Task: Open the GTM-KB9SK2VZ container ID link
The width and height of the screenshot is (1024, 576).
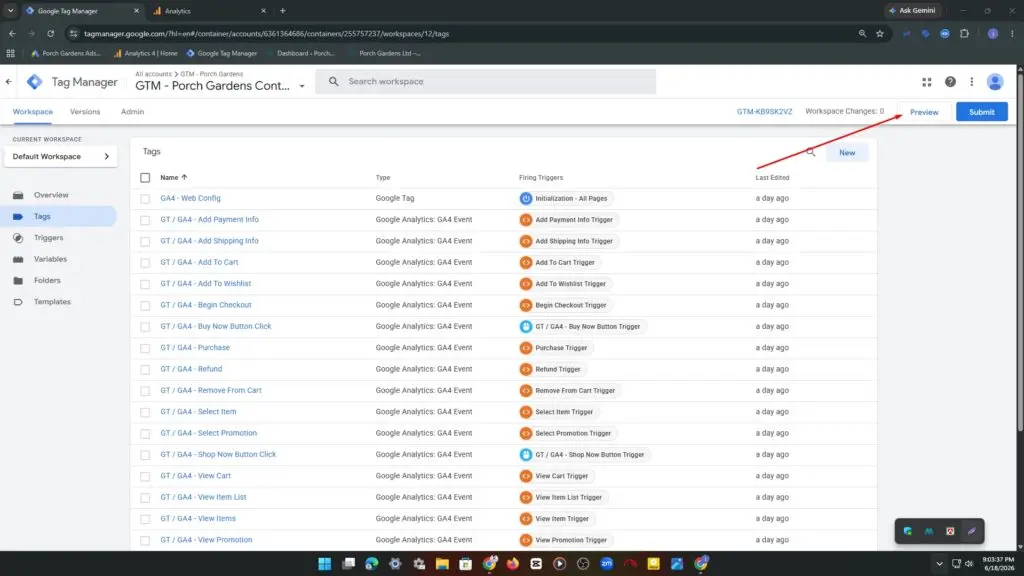Action: click(764, 112)
